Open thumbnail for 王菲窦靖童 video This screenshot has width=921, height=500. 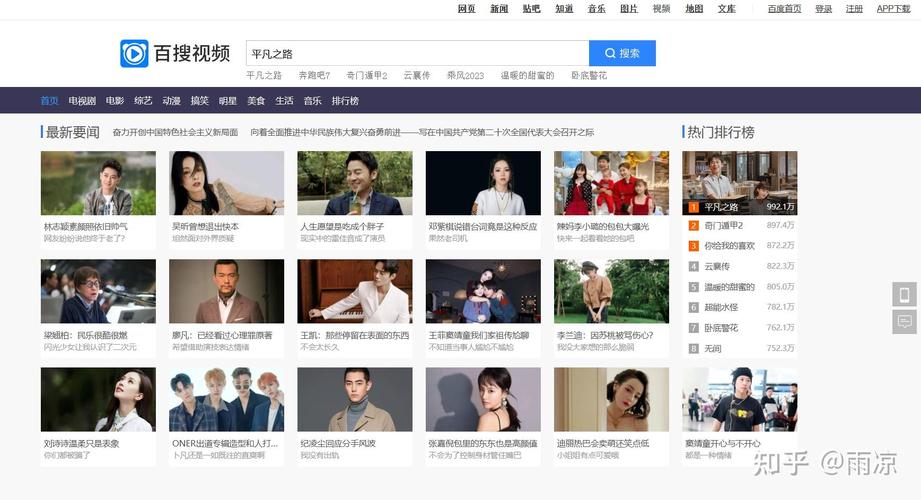click(483, 291)
